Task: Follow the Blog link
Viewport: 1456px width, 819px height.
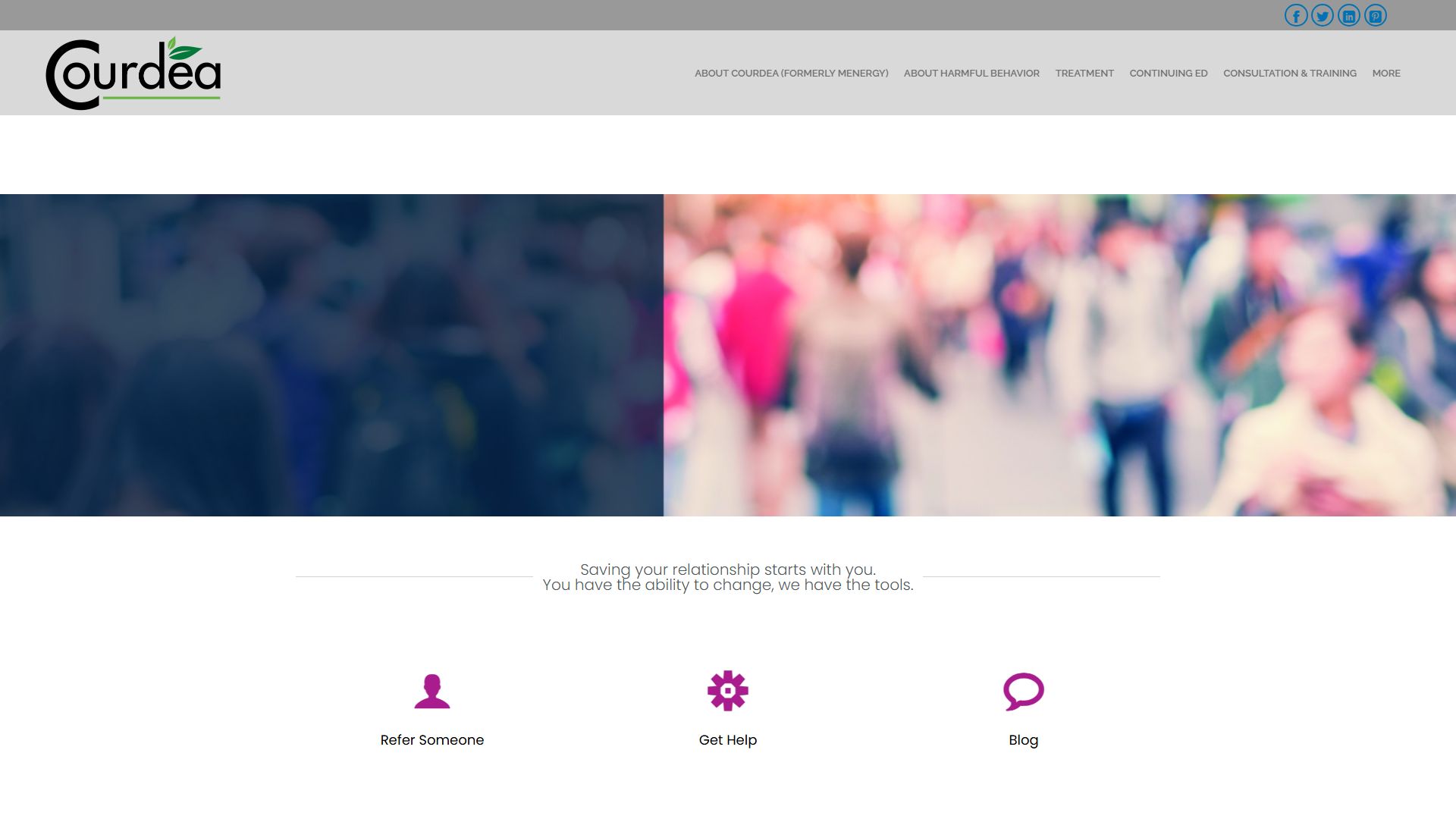Action: 1024,740
